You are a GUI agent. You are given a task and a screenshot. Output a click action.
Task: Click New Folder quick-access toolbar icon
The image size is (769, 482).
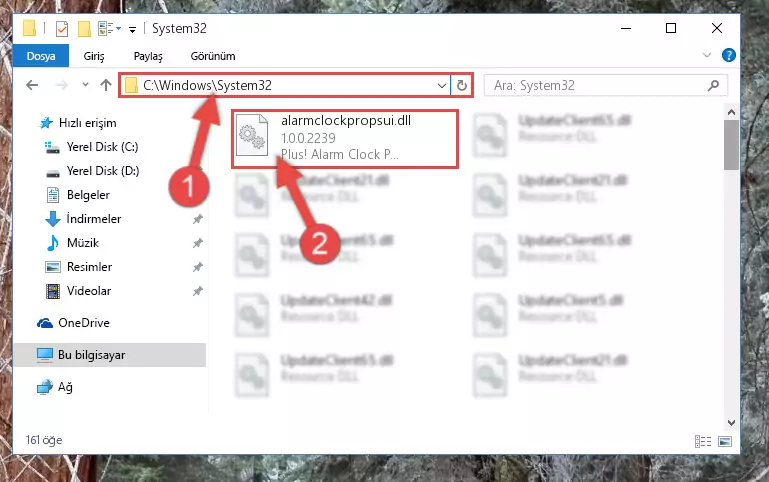(x=84, y=29)
